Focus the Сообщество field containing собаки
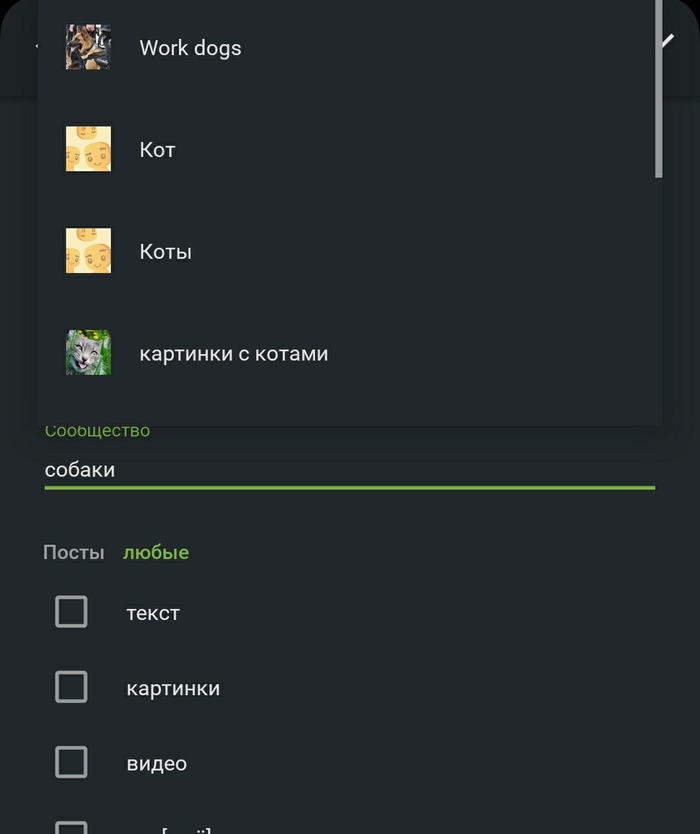 (349, 470)
